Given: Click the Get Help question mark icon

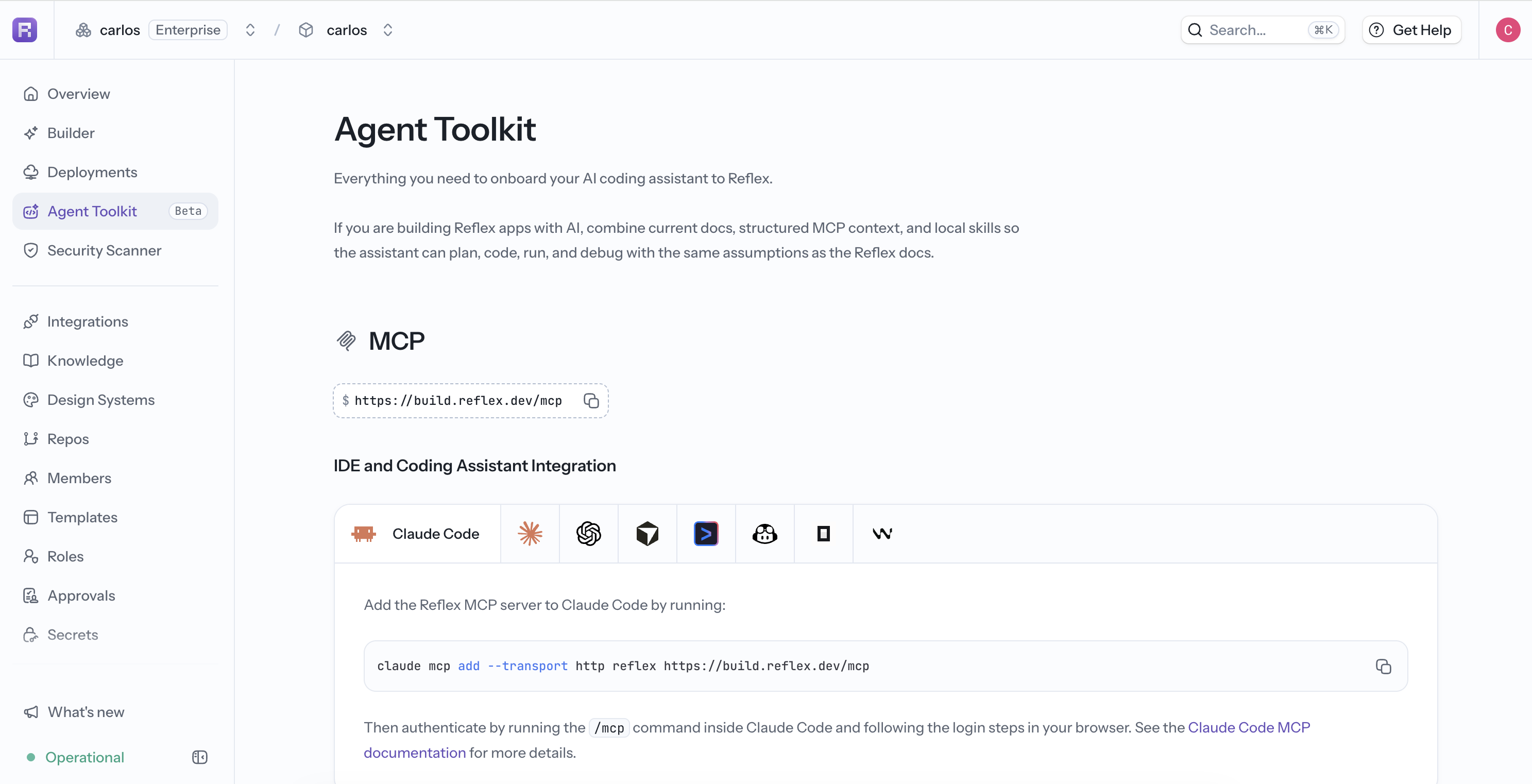Looking at the screenshot, I should (x=1376, y=30).
